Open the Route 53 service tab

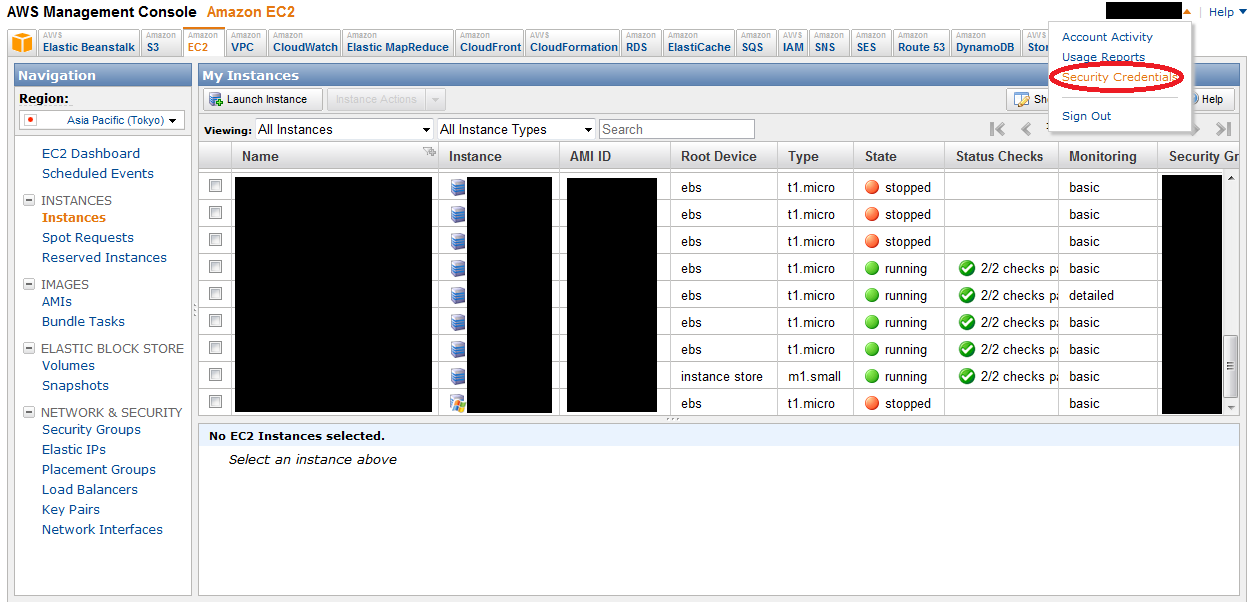point(921,43)
